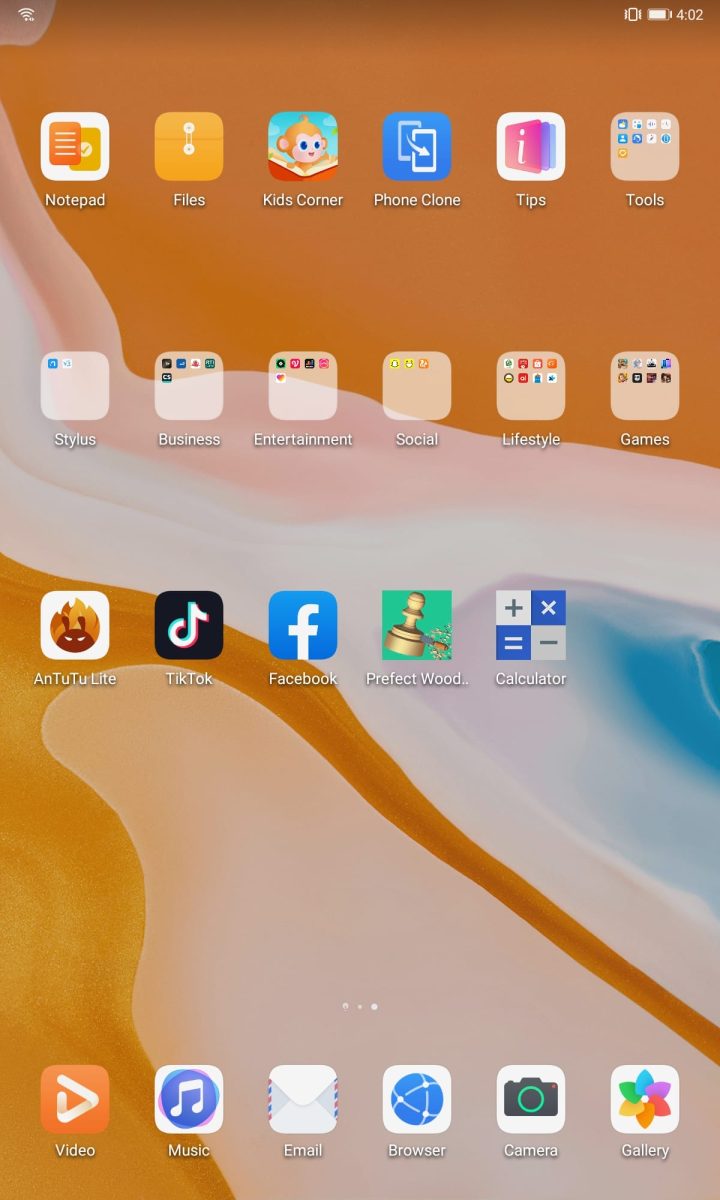The width and height of the screenshot is (720, 1200).
Task: Open the Prefect Wood game
Action: [x=417, y=625]
